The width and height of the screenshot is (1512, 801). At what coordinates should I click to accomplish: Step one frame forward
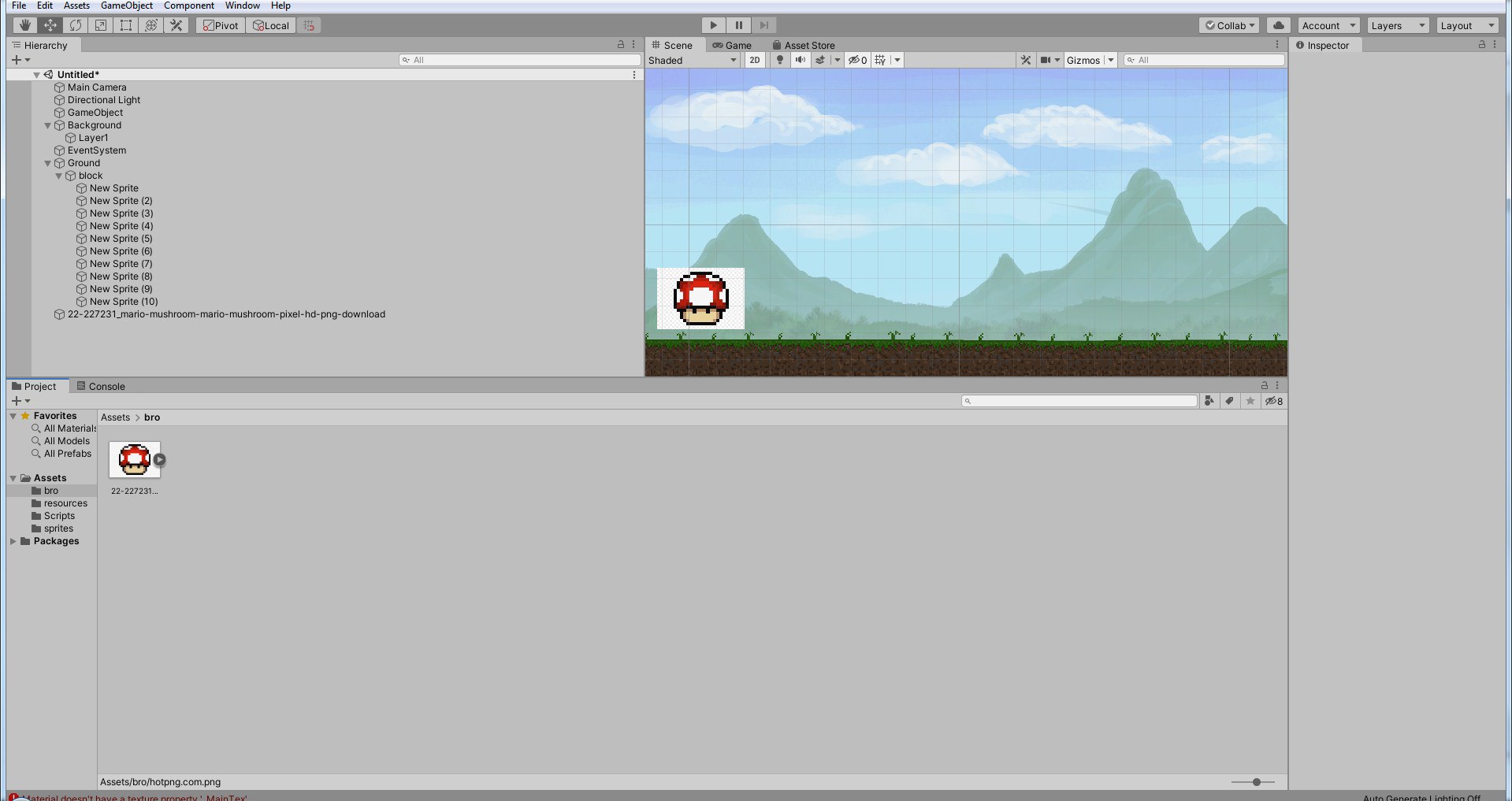(x=763, y=25)
